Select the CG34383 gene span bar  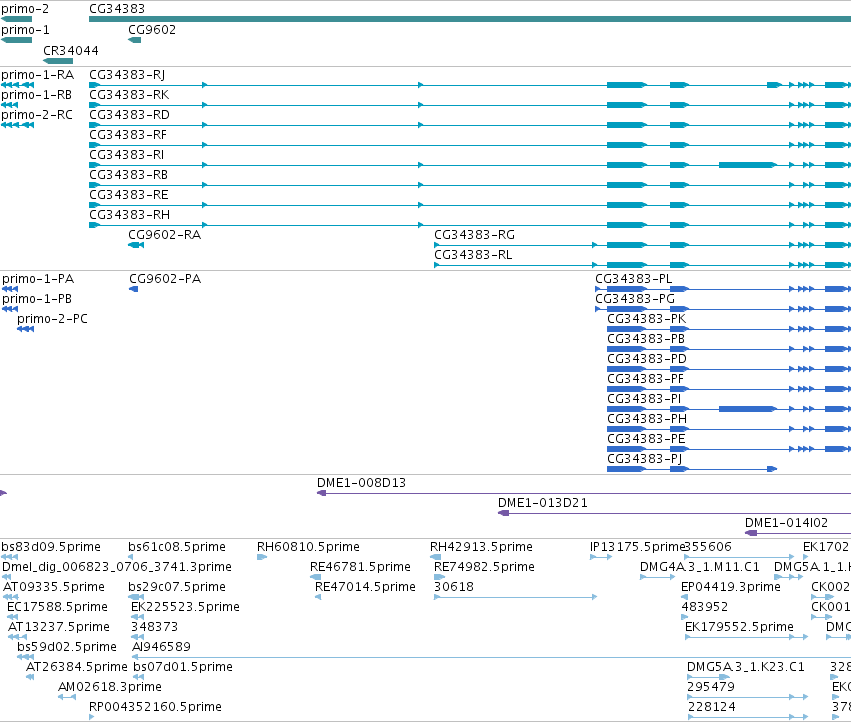tap(470, 19)
